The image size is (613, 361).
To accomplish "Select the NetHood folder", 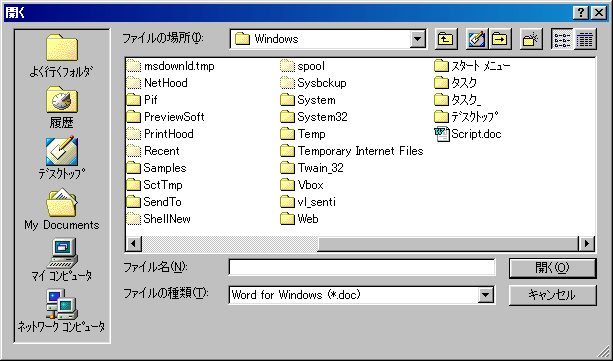I will click(x=157, y=83).
